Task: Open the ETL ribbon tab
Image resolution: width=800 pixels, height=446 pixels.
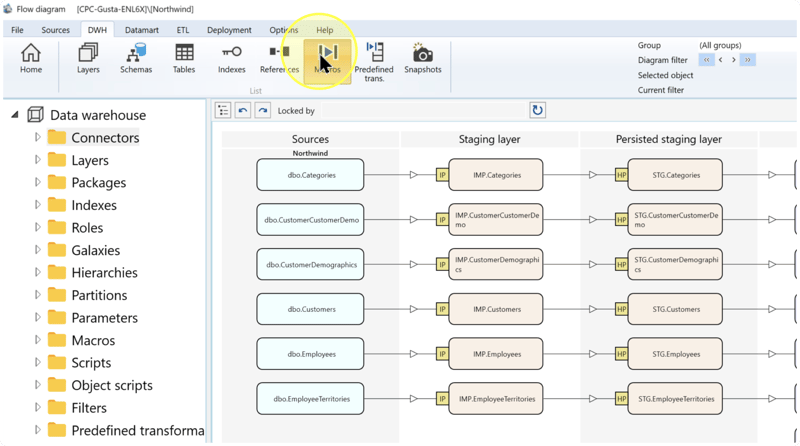Action: tap(183, 30)
